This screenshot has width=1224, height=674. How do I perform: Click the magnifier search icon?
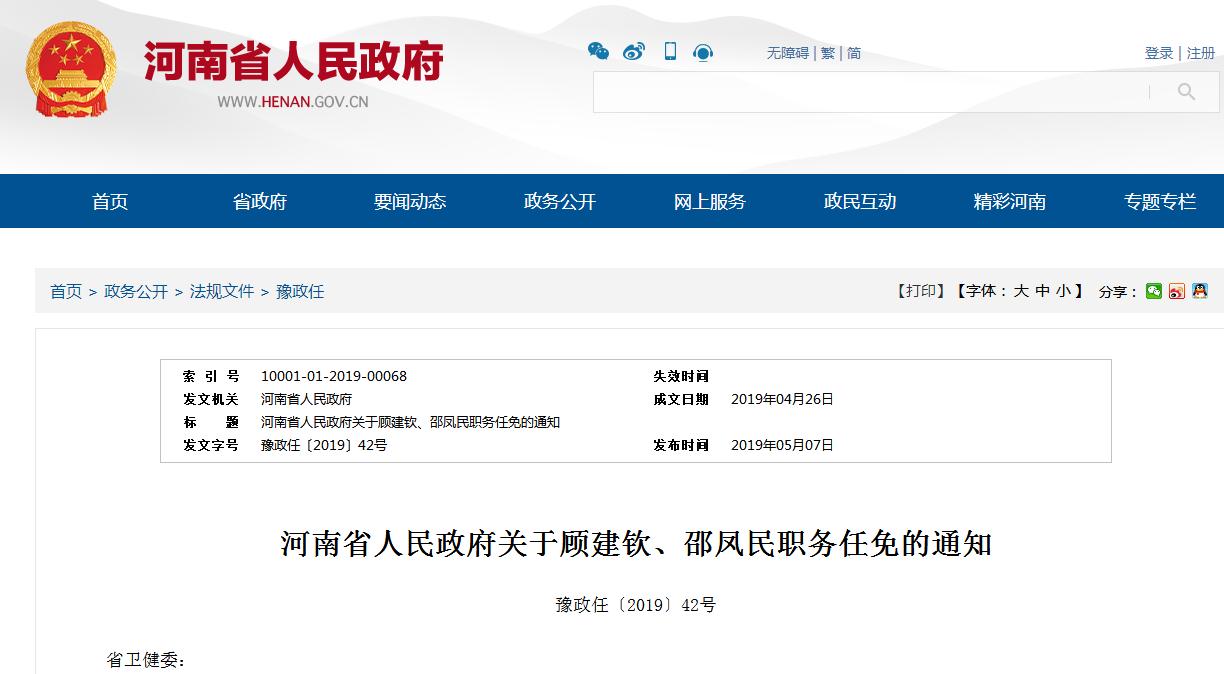[x=1186, y=92]
